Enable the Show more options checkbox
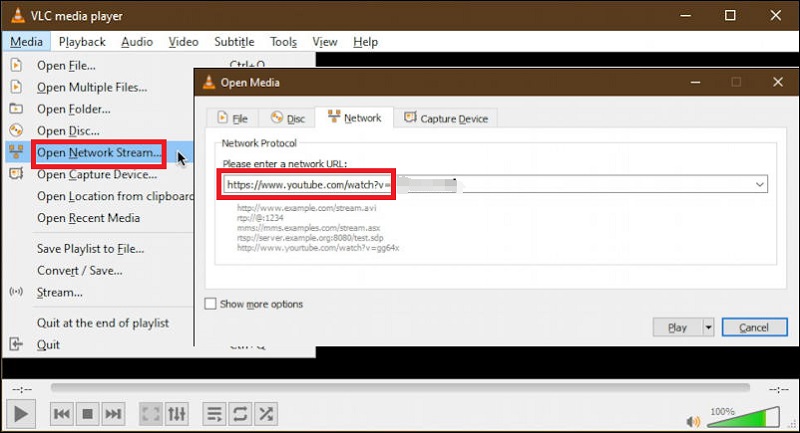 (211, 304)
